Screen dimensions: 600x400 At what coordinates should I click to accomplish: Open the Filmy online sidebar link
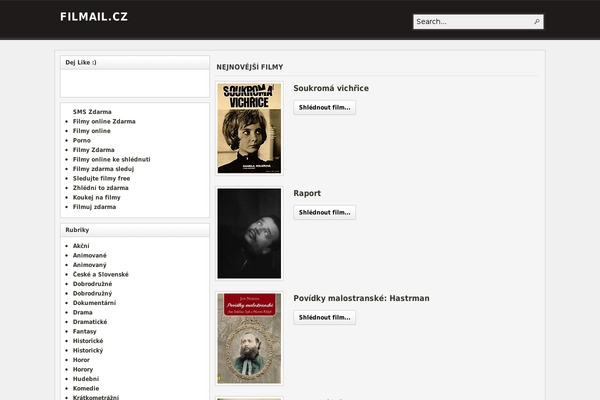[x=91, y=131]
